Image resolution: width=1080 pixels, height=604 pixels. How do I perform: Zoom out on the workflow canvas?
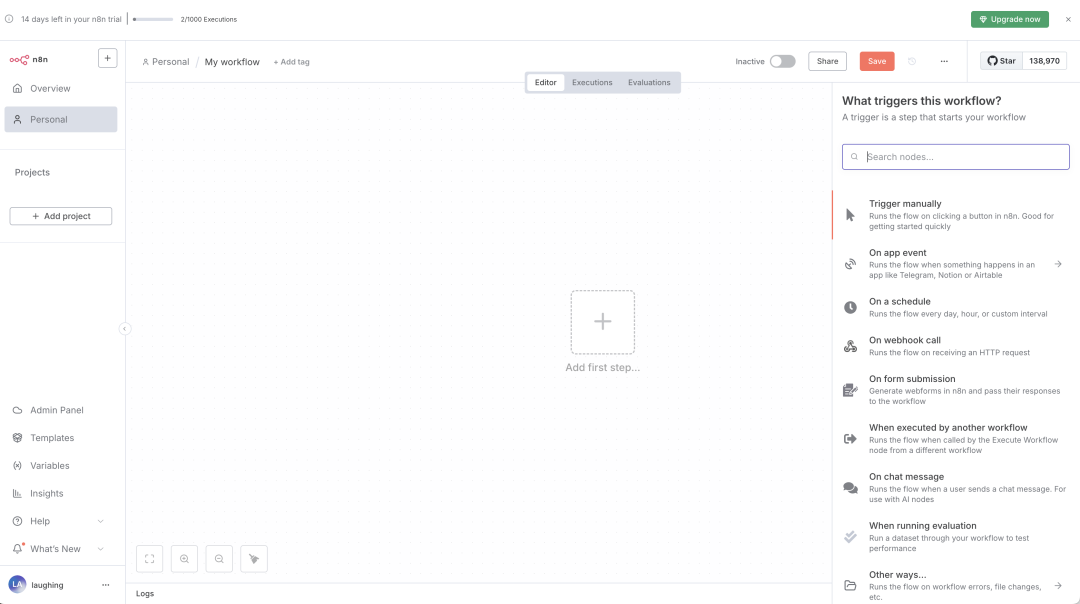tap(219, 559)
